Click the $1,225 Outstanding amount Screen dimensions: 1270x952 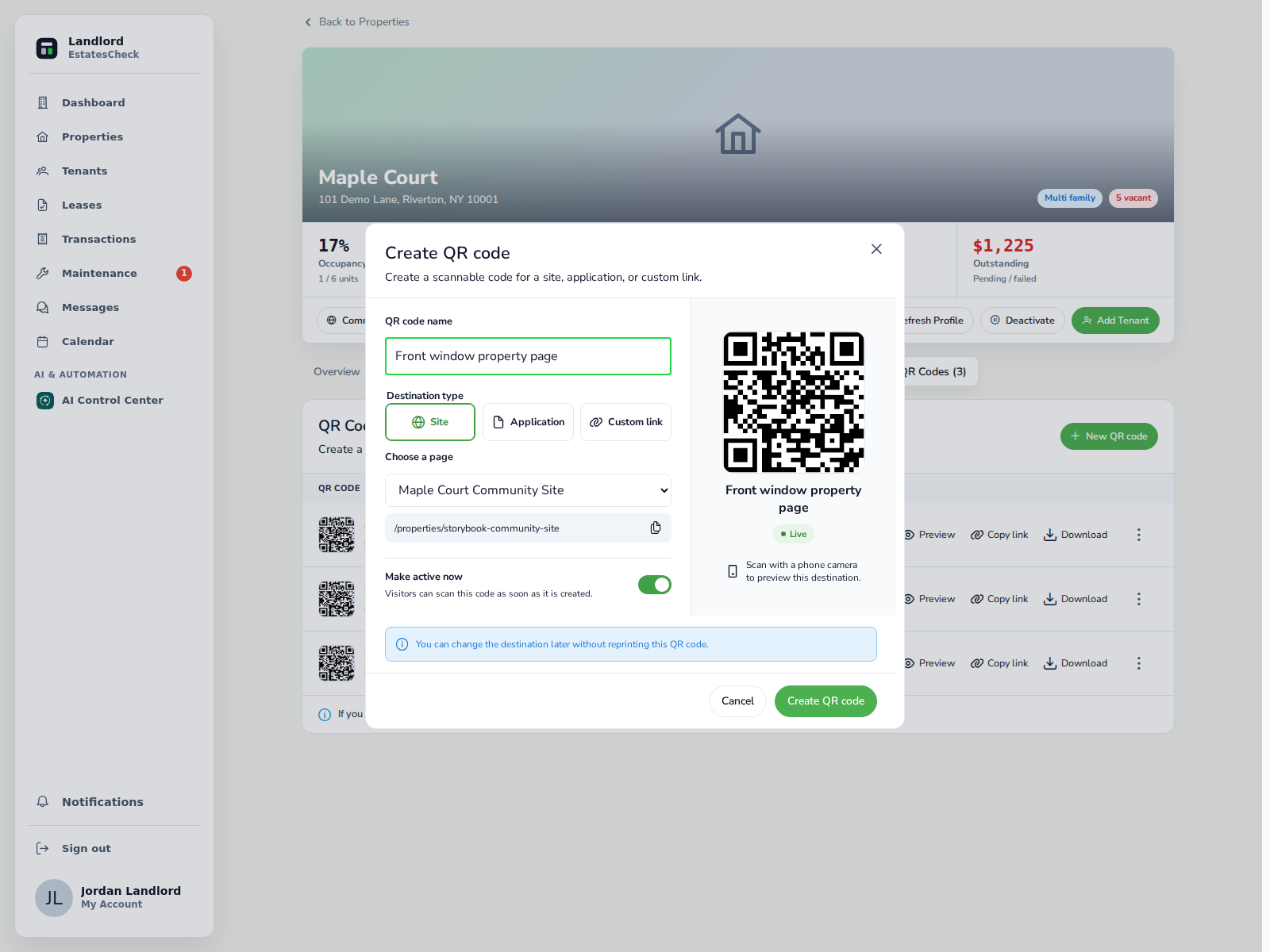coord(1003,246)
